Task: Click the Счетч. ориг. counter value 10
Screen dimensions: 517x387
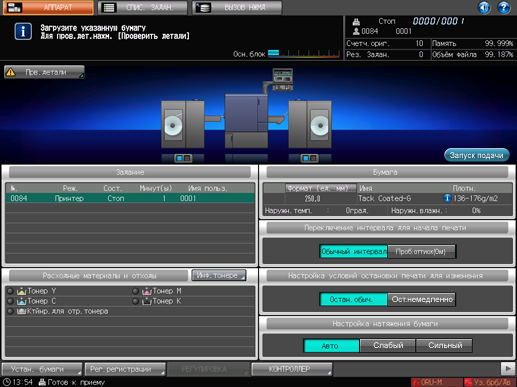Action: [419, 43]
